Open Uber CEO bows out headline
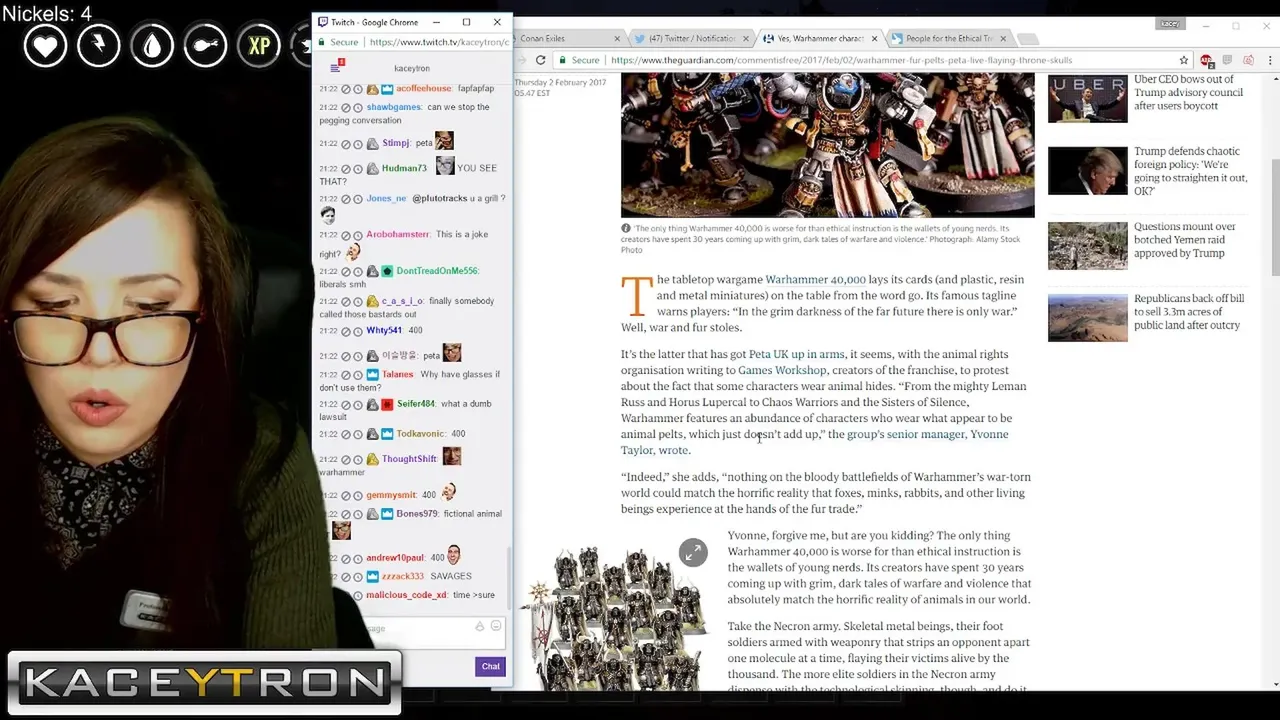This screenshot has width=1280, height=720. (x=1187, y=92)
